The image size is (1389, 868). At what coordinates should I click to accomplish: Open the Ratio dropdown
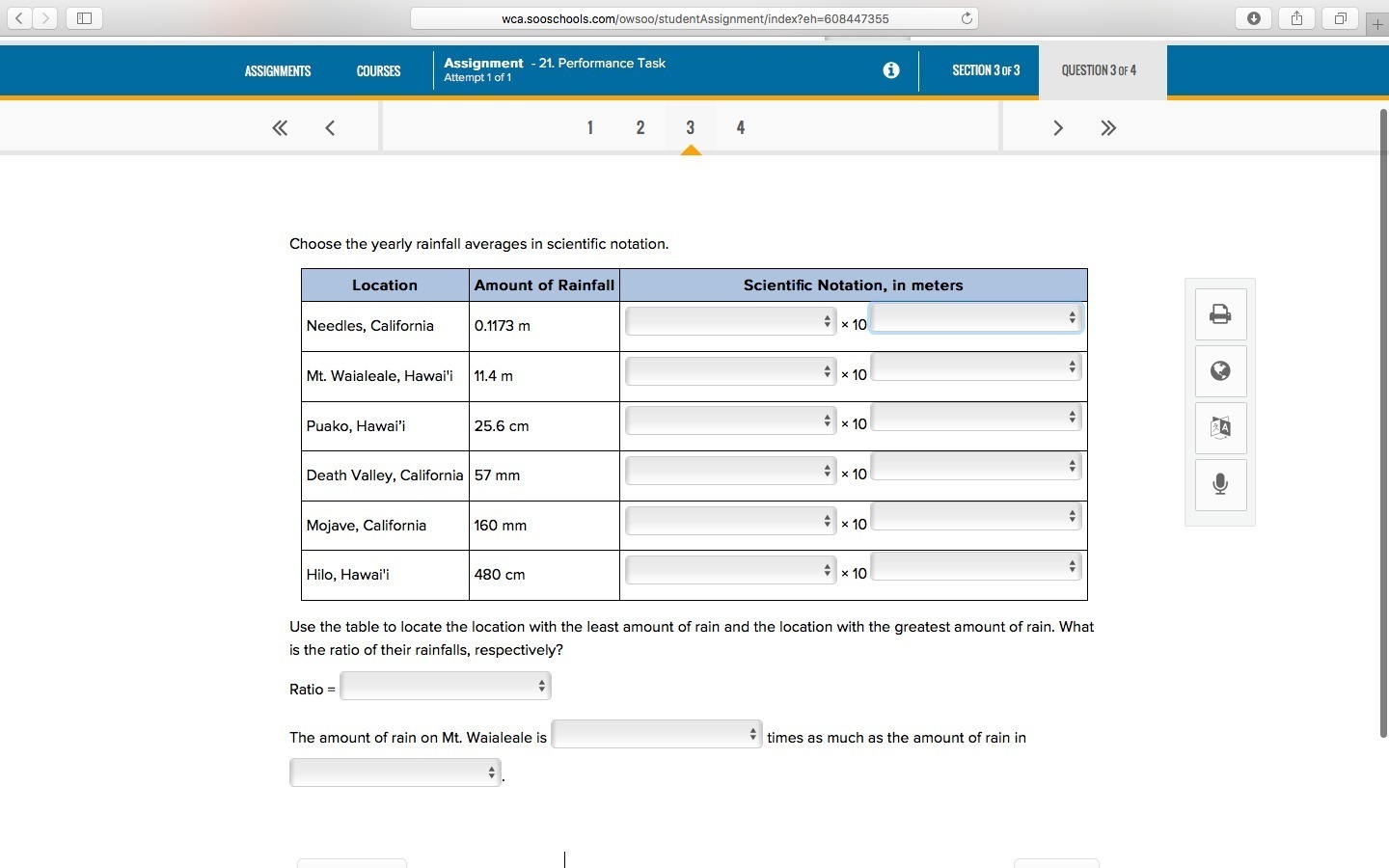click(445, 686)
